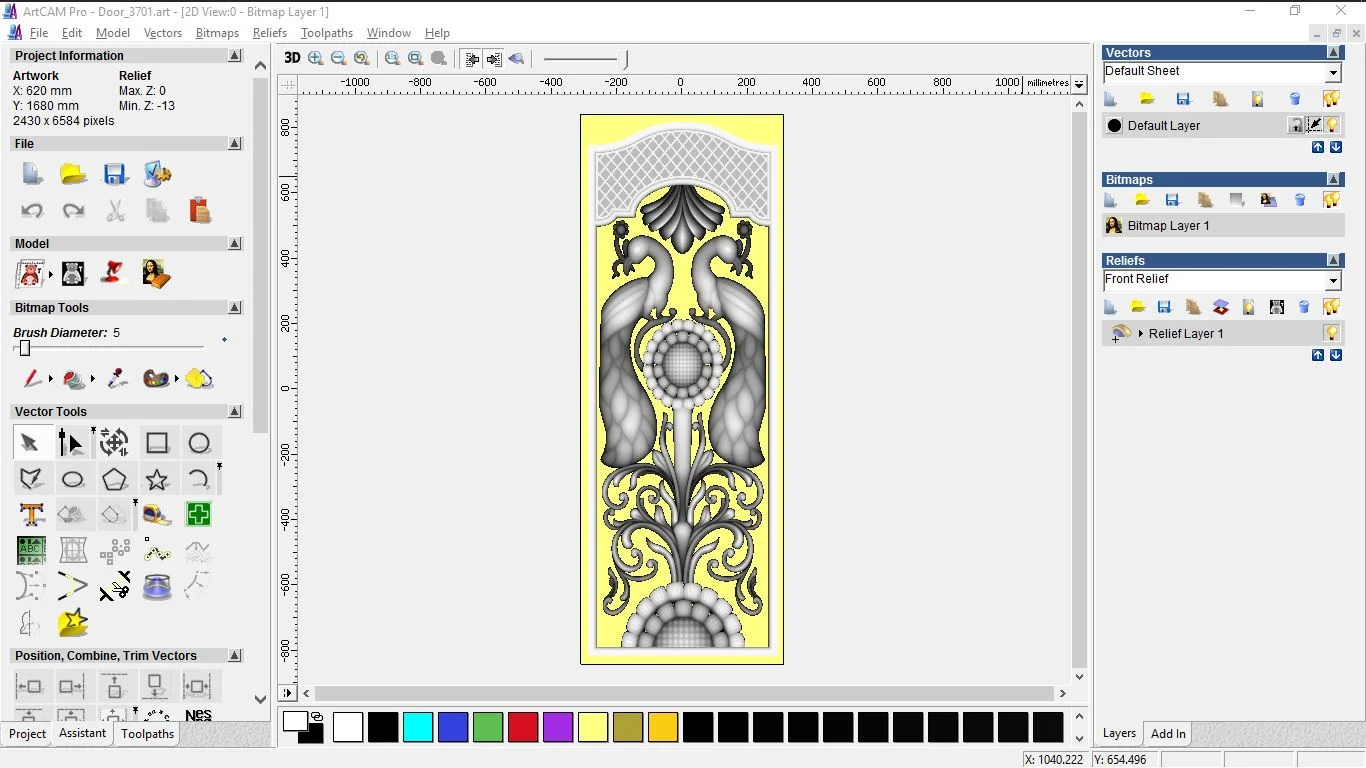Image resolution: width=1366 pixels, height=768 pixels.
Task: Toggle visibility of Default Layer lightbulb
Action: coord(1331,125)
